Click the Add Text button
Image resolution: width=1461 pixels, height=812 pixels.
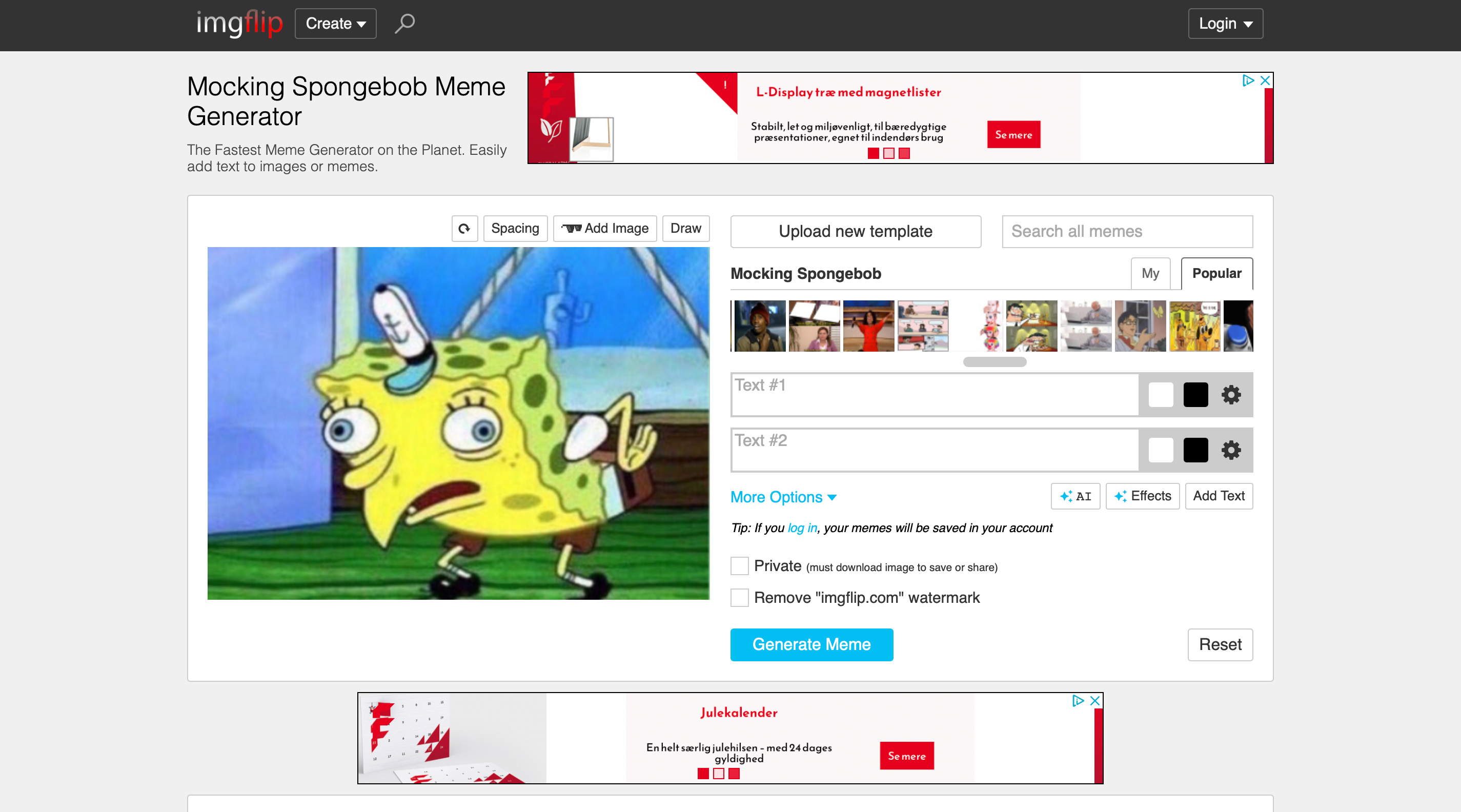[x=1219, y=496]
